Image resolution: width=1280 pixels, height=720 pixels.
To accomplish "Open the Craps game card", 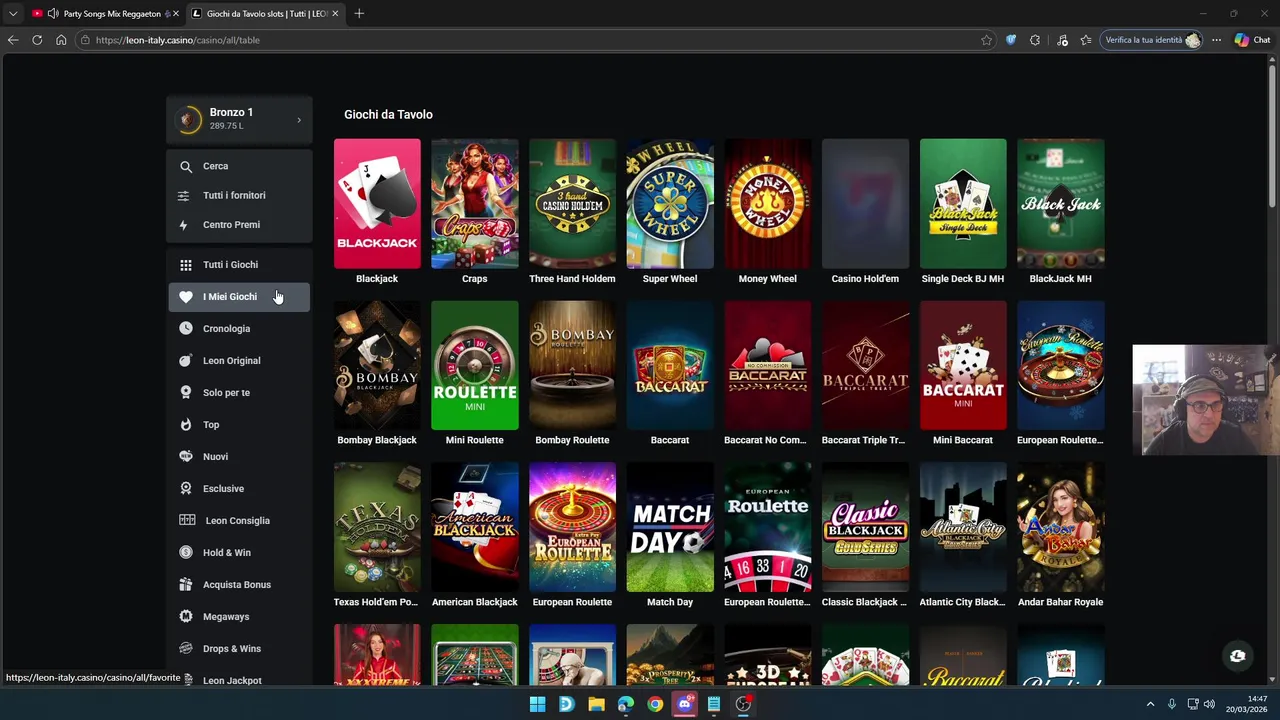I will [x=475, y=204].
